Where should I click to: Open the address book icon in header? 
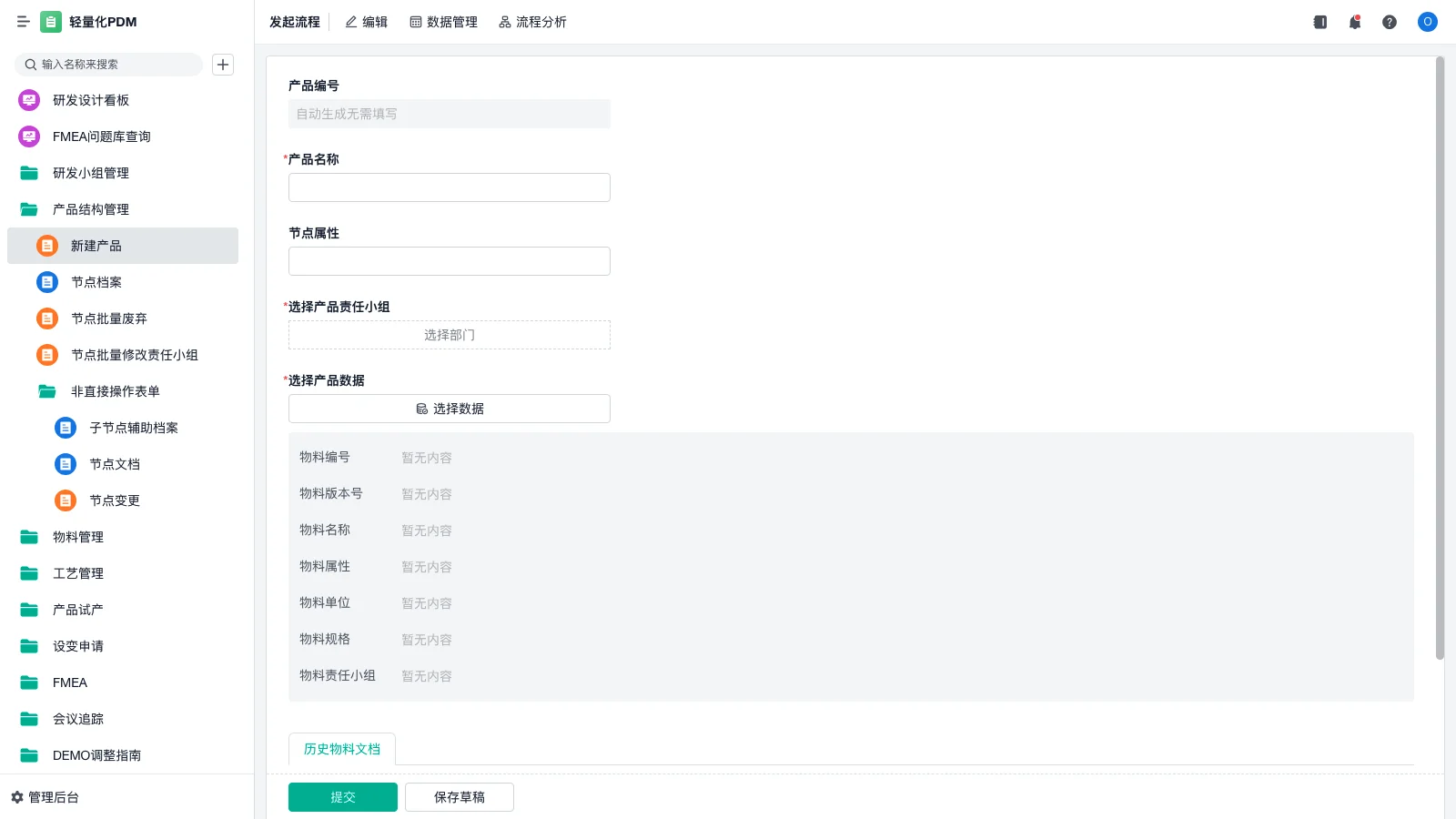point(1319,22)
